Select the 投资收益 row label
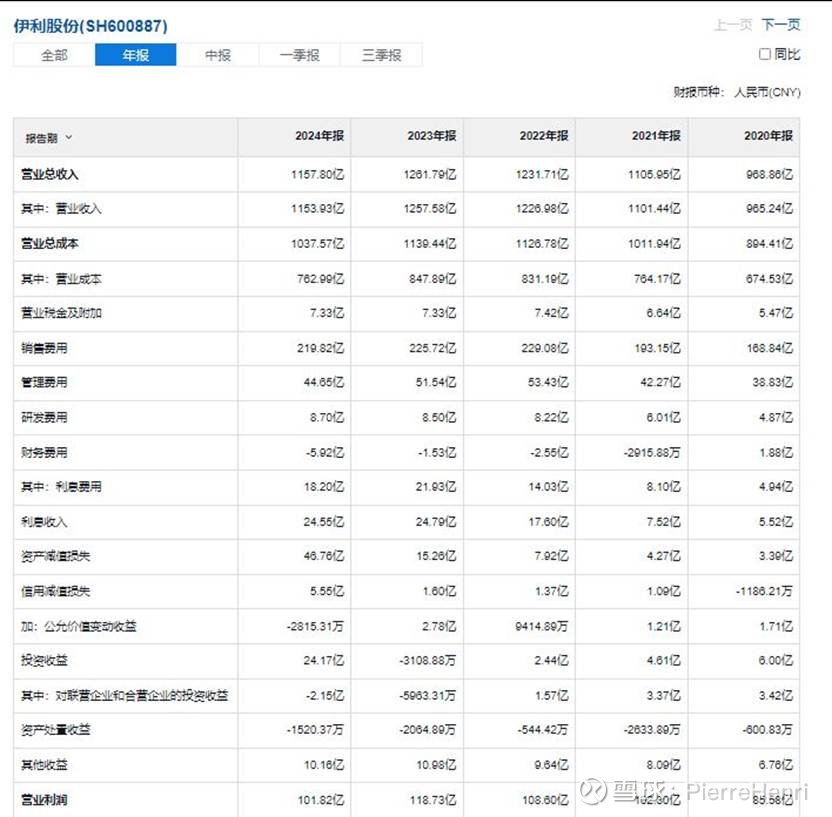The image size is (832, 817). coord(44,660)
